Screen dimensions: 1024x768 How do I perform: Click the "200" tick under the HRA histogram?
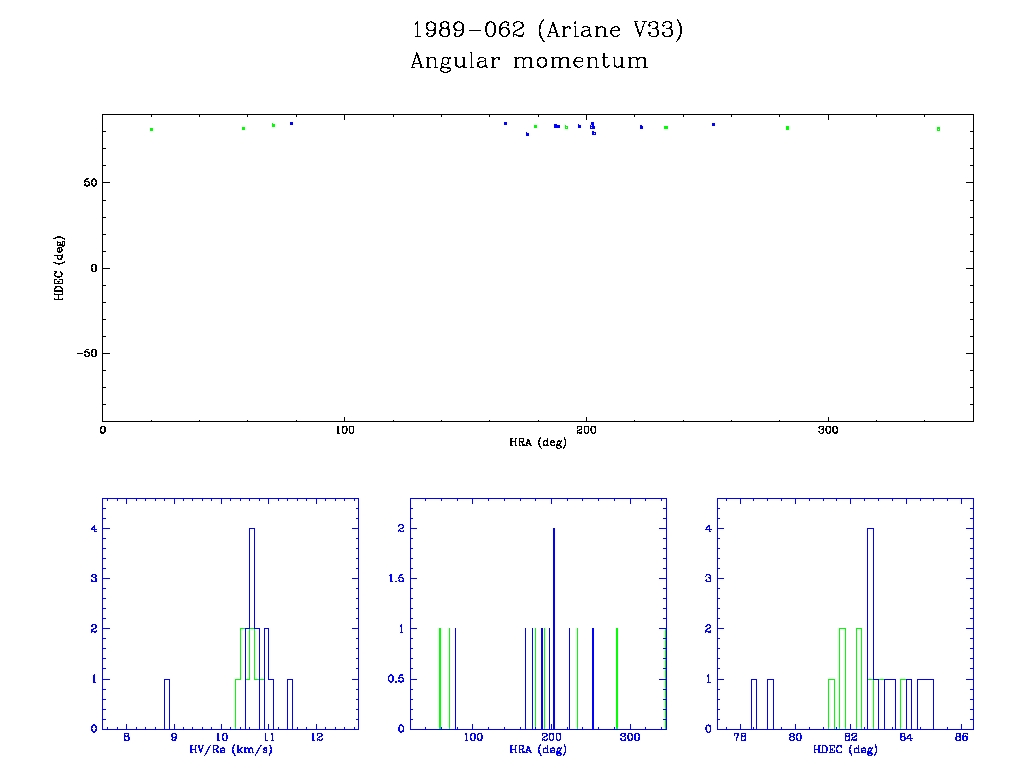pyautogui.click(x=552, y=737)
